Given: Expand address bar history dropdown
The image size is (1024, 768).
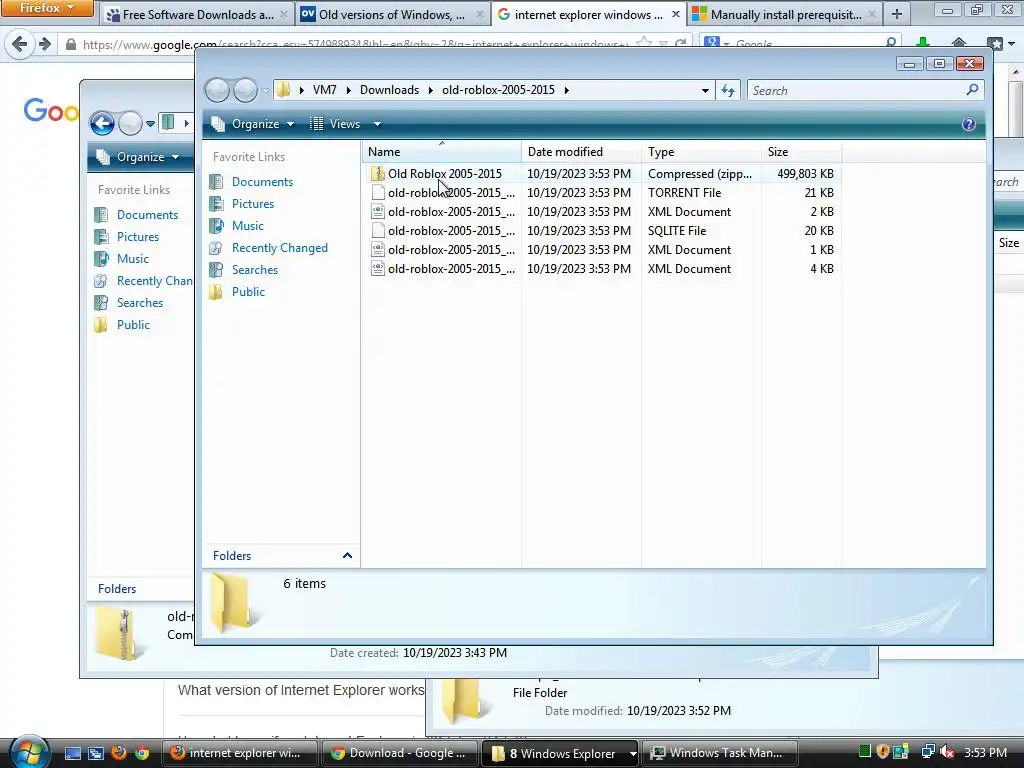Looking at the screenshot, I should click(x=705, y=90).
